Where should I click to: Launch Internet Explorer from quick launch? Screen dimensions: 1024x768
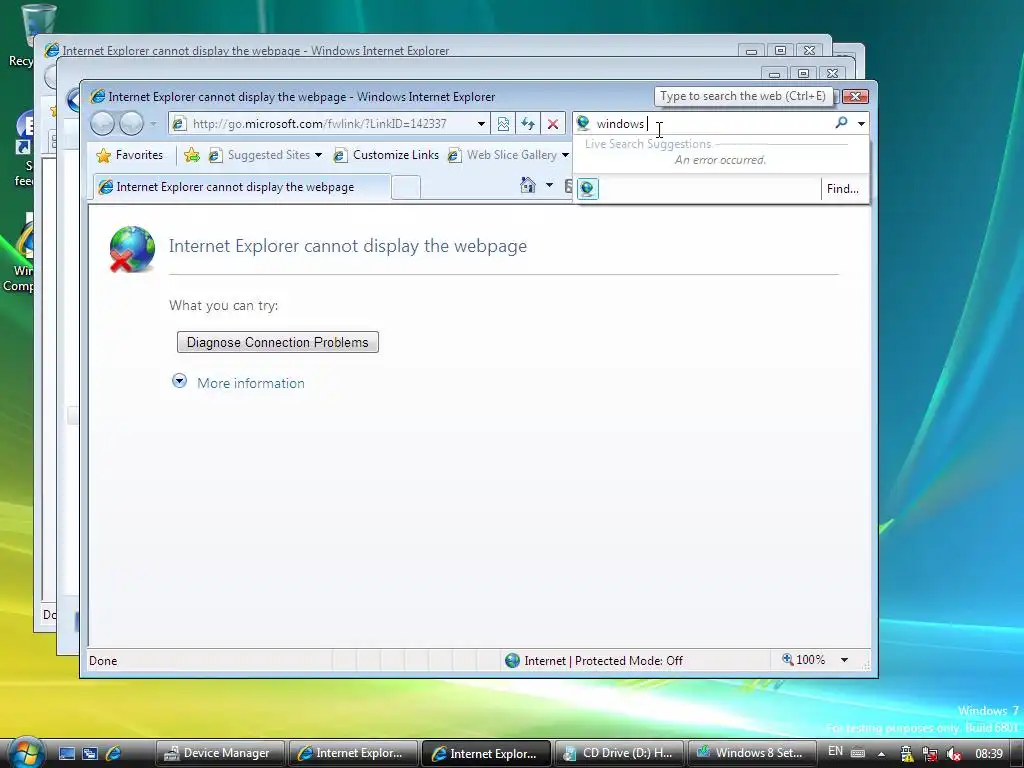113,753
